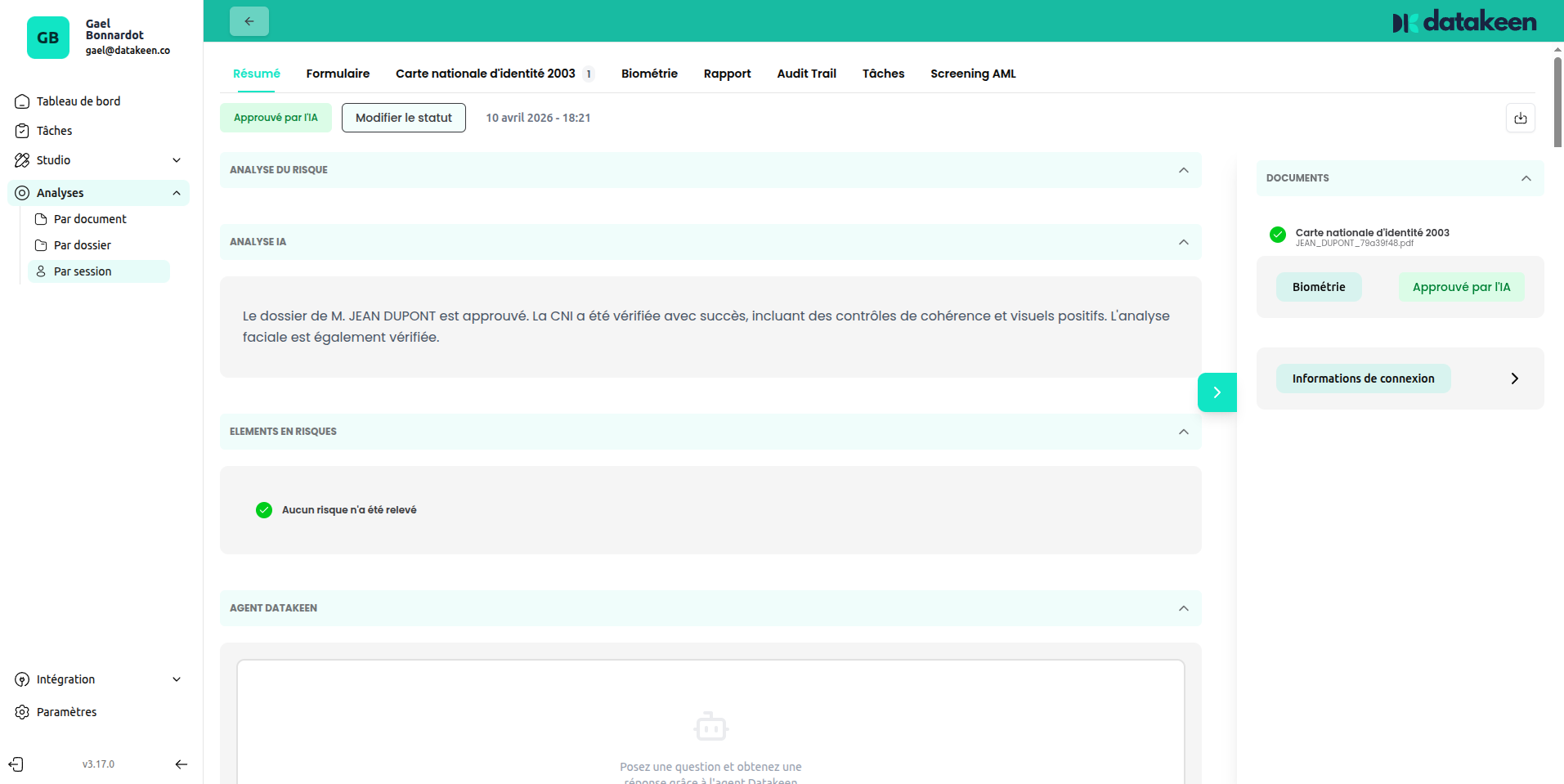Click the logout icon at bottom left
The image size is (1564, 784).
tap(17, 764)
